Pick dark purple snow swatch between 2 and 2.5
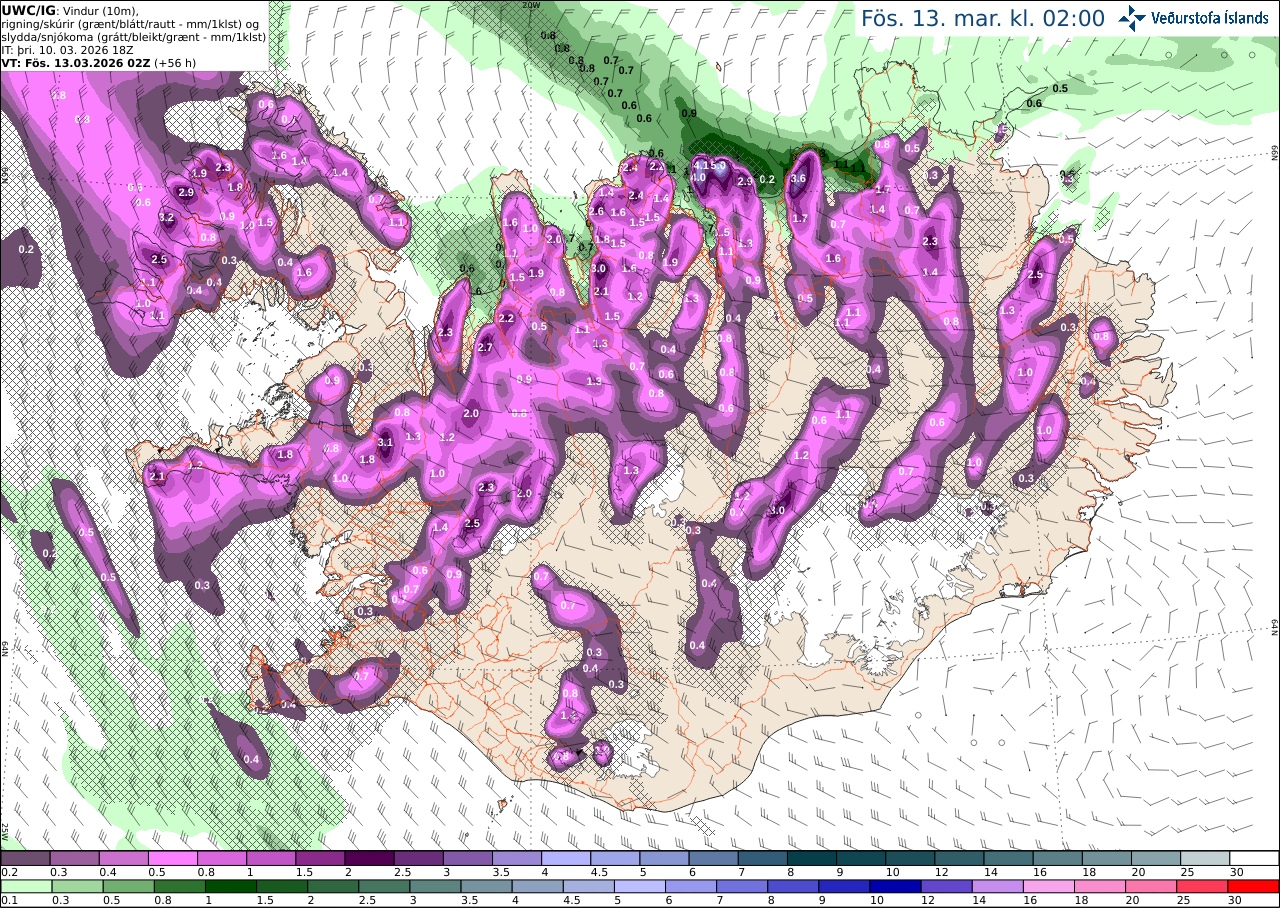The image size is (1280, 908). point(369,858)
